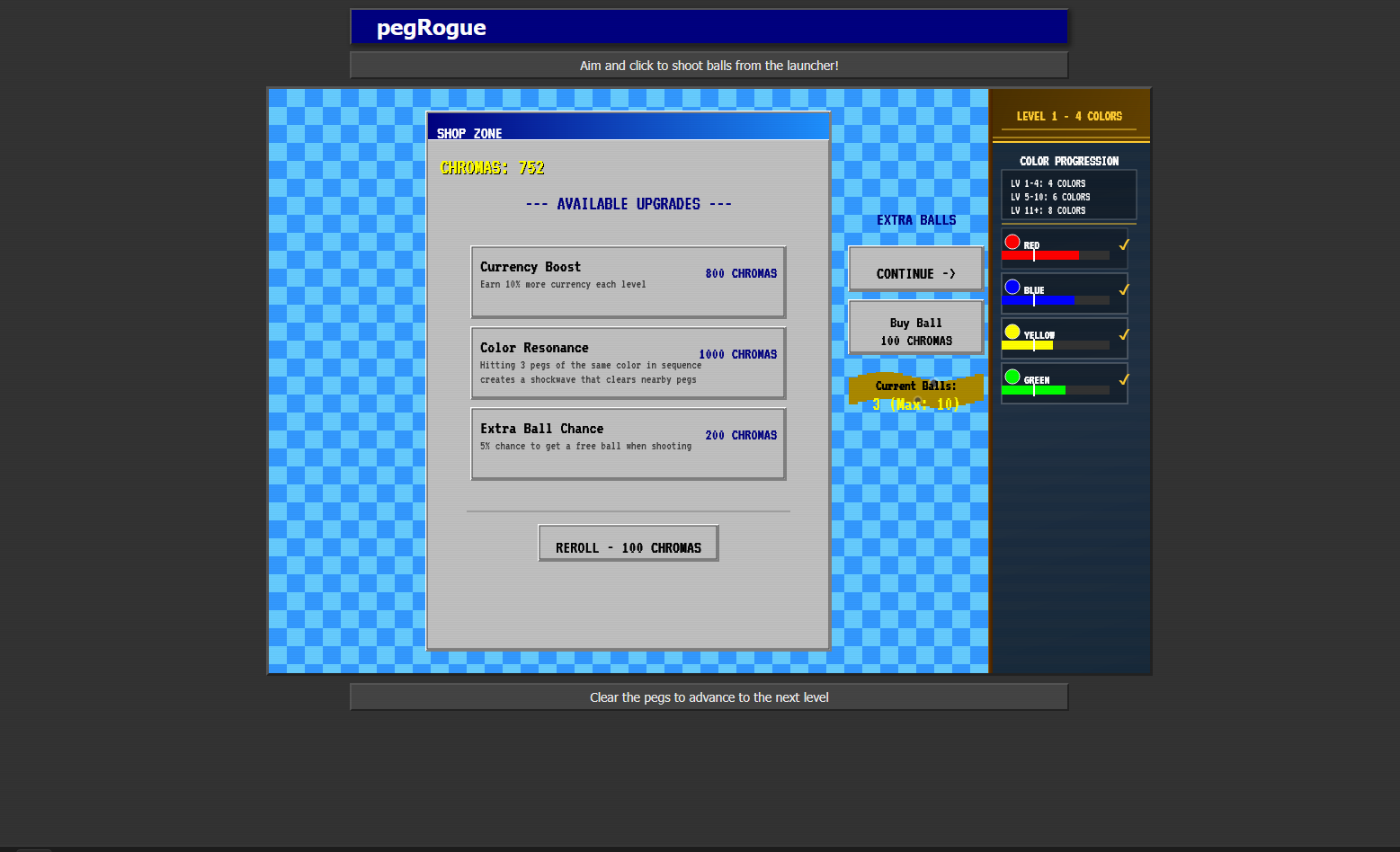Click the COLOR PROGRESSION heading
Image resolution: width=1400 pixels, height=852 pixels.
(x=1069, y=161)
